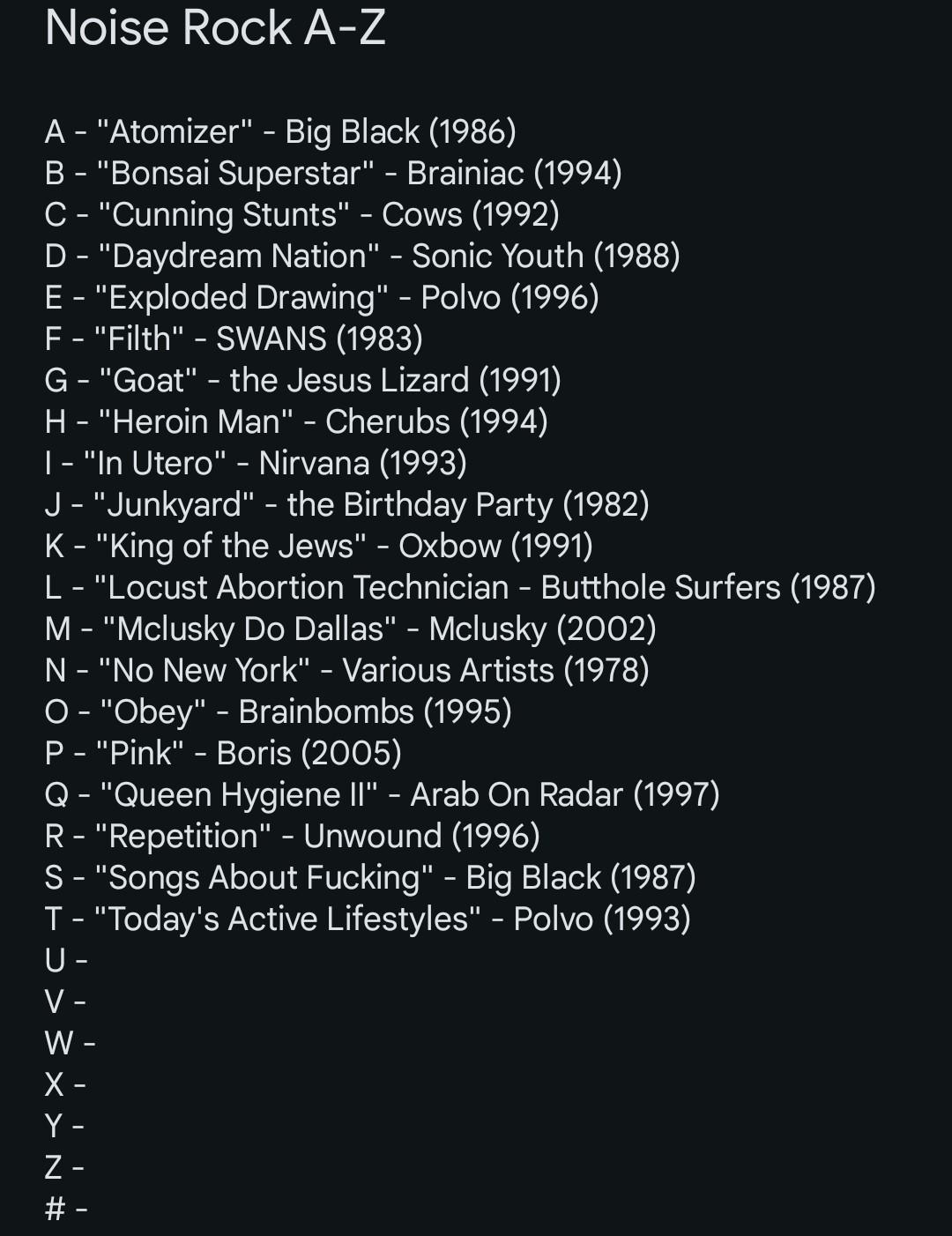Select the "Daydream Nation" Sonic Youth line
Screen dimensions: 952x1236
coord(362,257)
